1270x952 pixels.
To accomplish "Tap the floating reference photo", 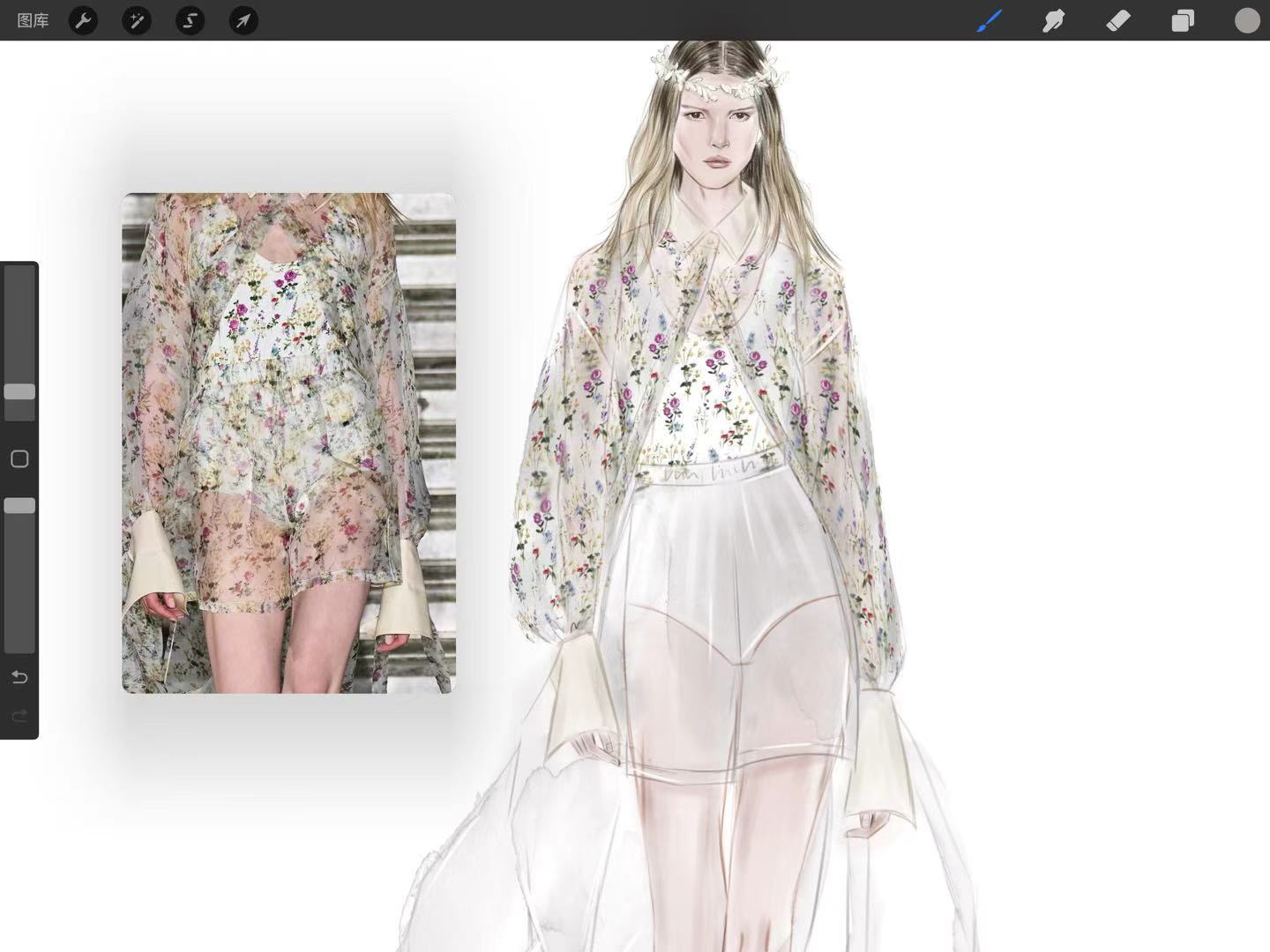I will pos(288,443).
